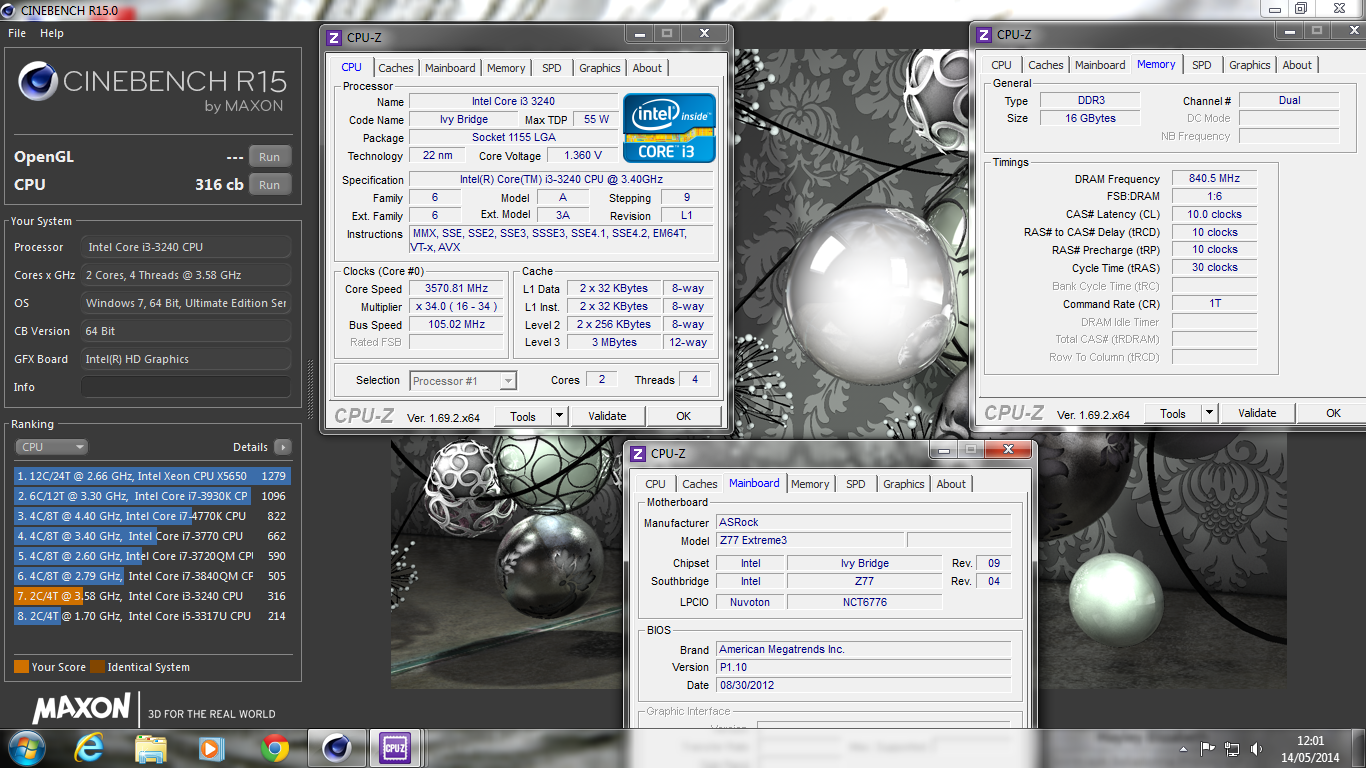Open Action Center flag tray icon
The width and height of the screenshot is (1366, 768).
coord(1208,749)
